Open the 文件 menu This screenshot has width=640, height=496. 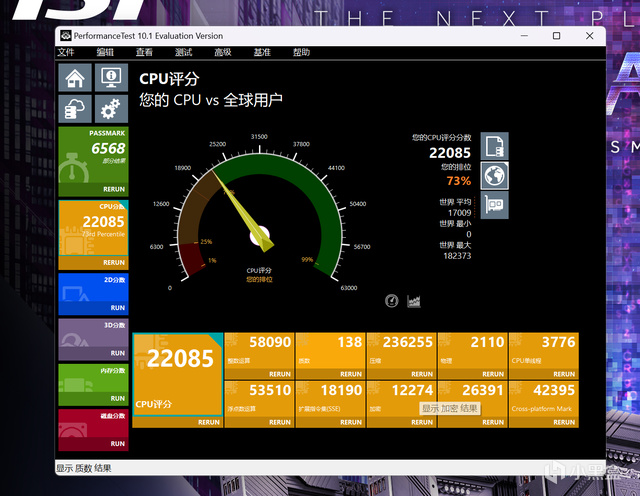66,52
